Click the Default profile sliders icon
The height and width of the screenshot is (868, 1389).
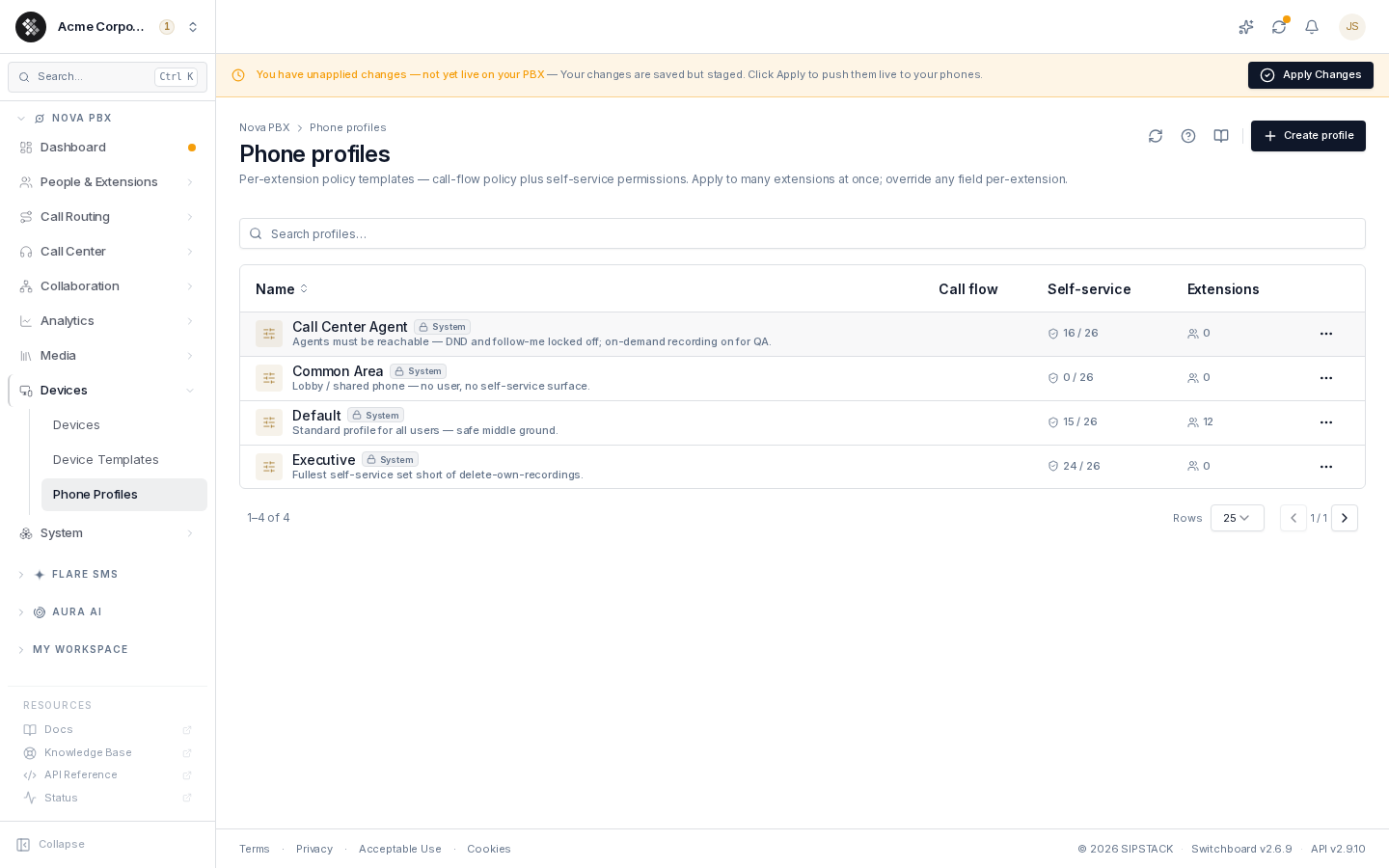(x=269, y=422)
